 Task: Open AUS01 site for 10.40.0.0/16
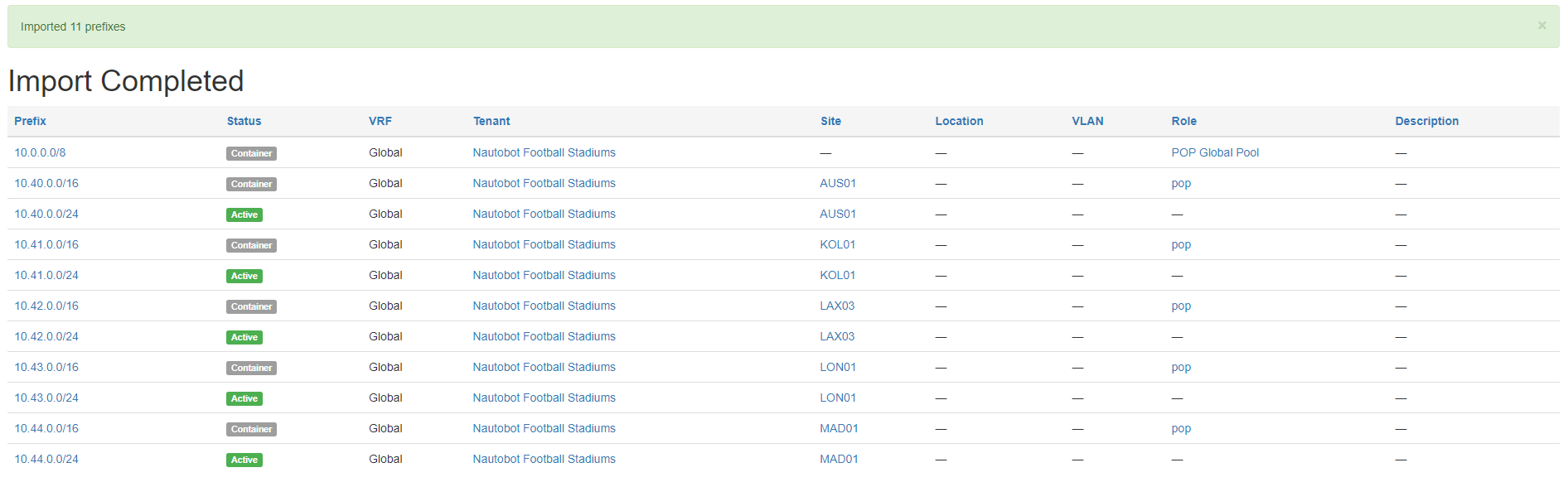838,183
